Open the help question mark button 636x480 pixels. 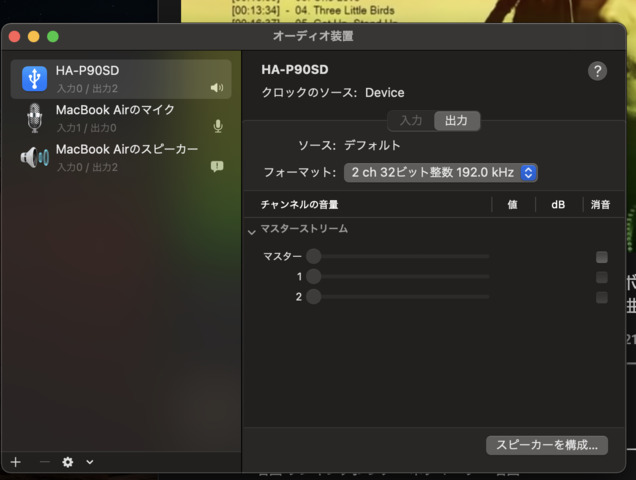597,71
